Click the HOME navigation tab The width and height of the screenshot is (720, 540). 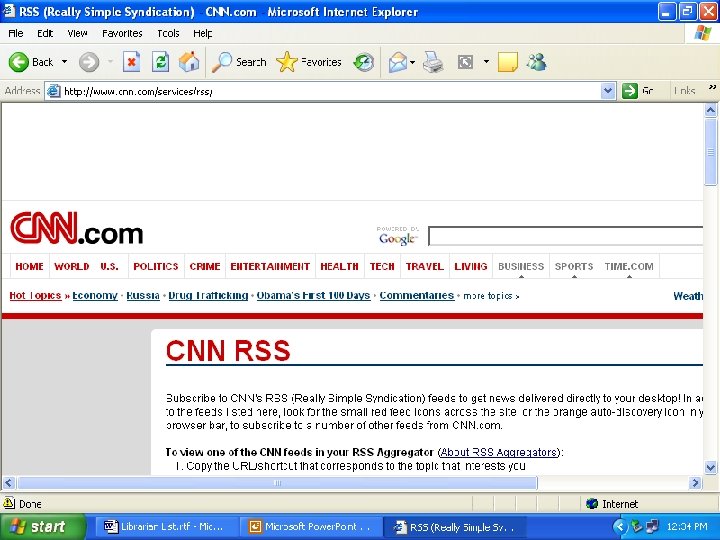click(x=29, y=266)
